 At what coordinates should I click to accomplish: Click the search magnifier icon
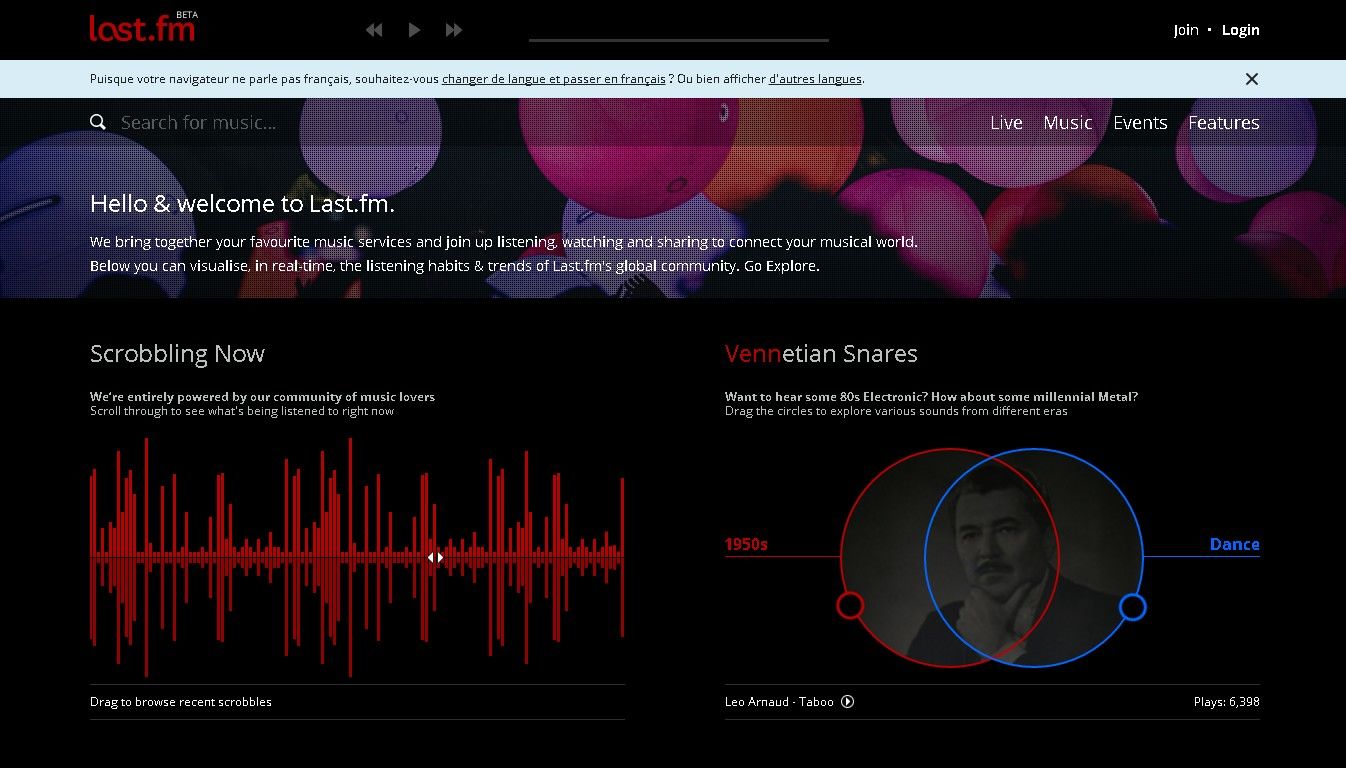coord(98,122)
